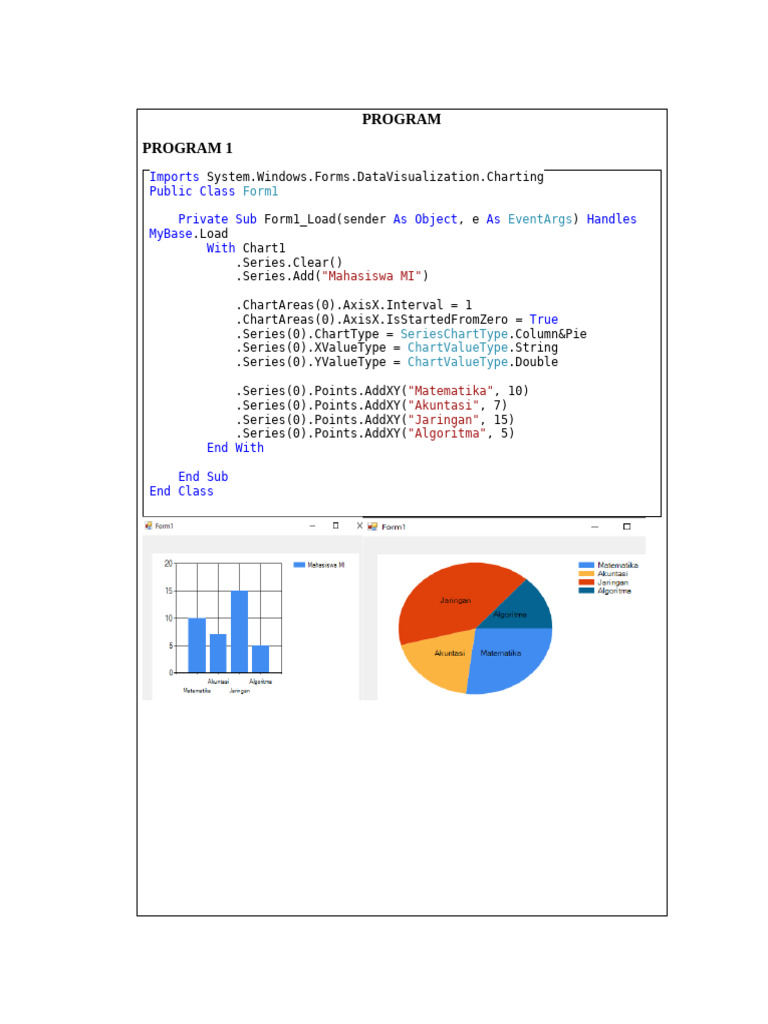Screen dimensions: 768x1024
Task: Click the tallest bar valued 15
Action: pos(240,632)
